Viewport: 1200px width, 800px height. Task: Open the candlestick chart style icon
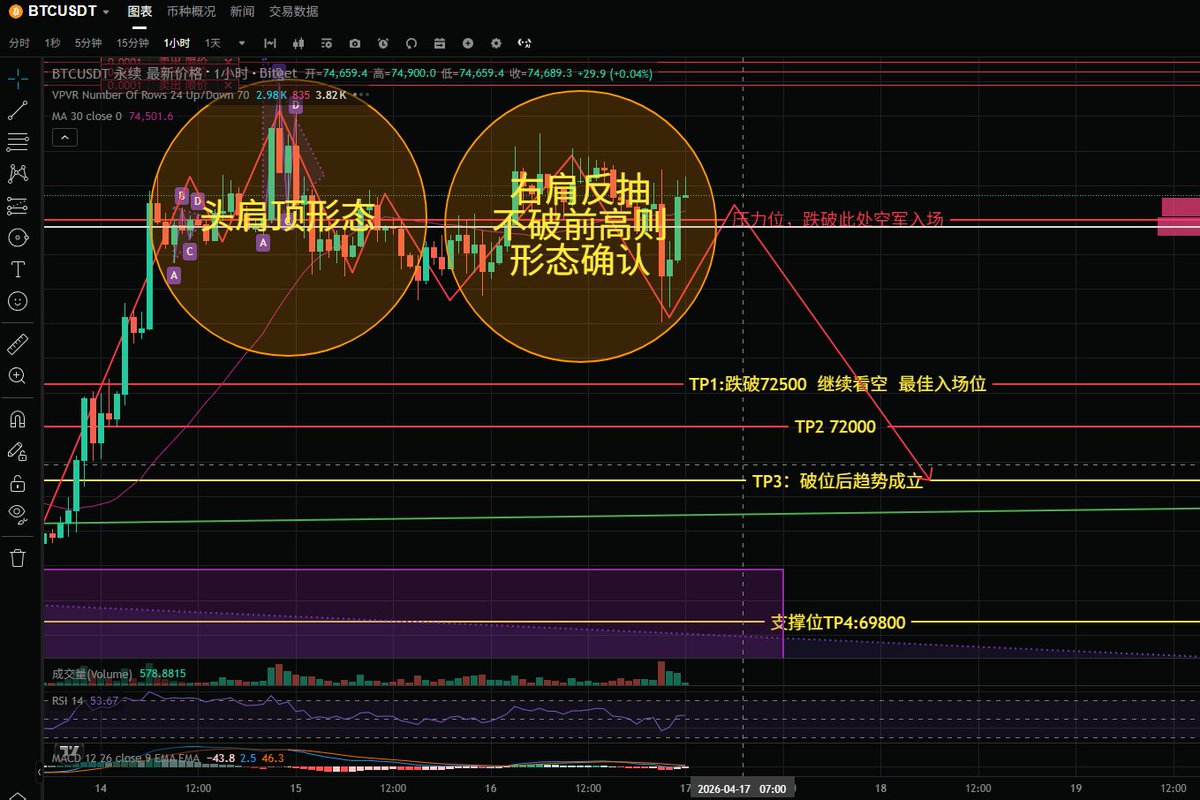[x=297, y=43]
